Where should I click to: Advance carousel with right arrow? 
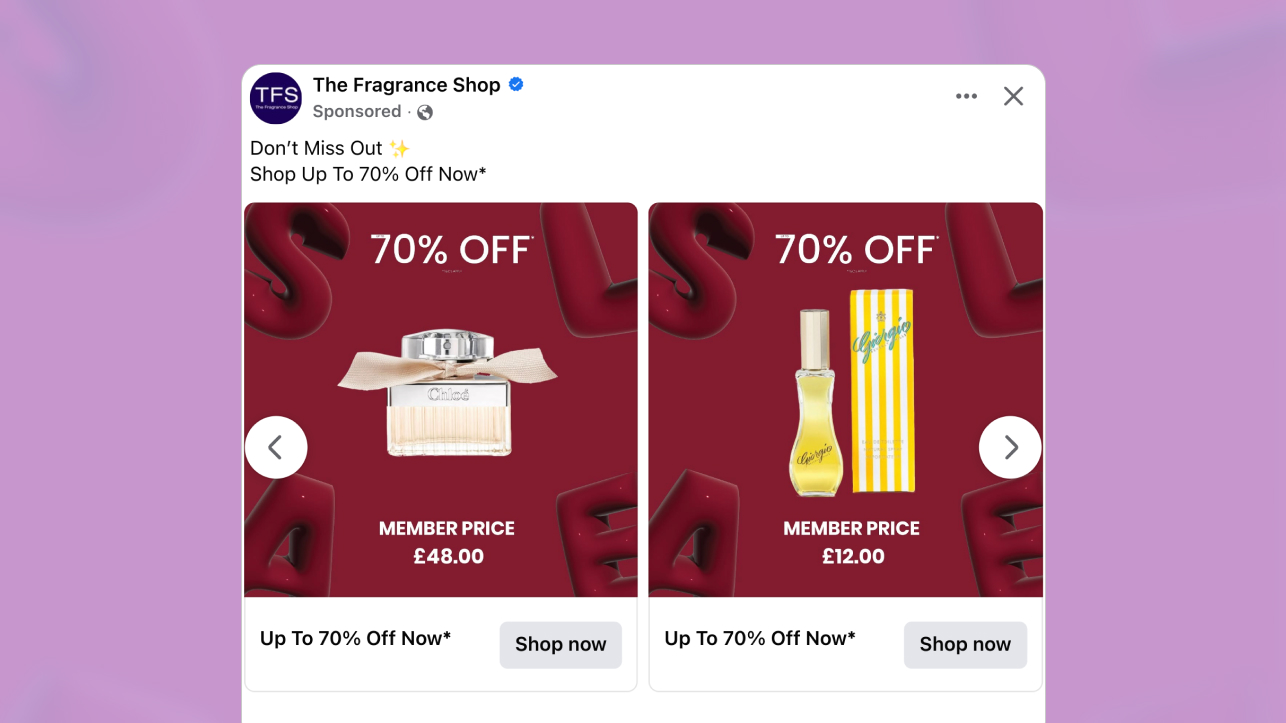pos(1010,447)
